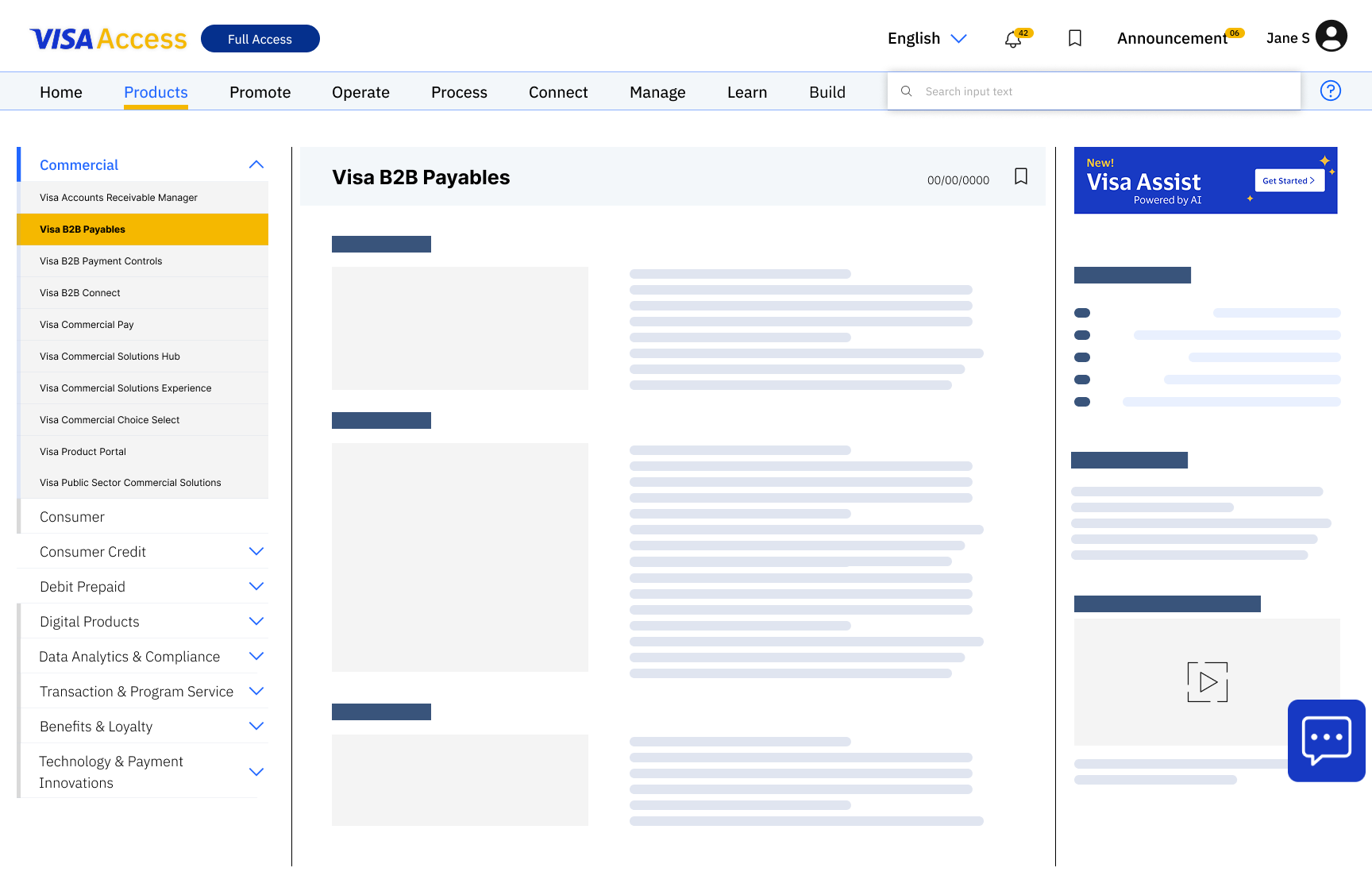Open saved bookmarks in the header
Screen dimensions: 1372x887
[x=1075, y=38]
